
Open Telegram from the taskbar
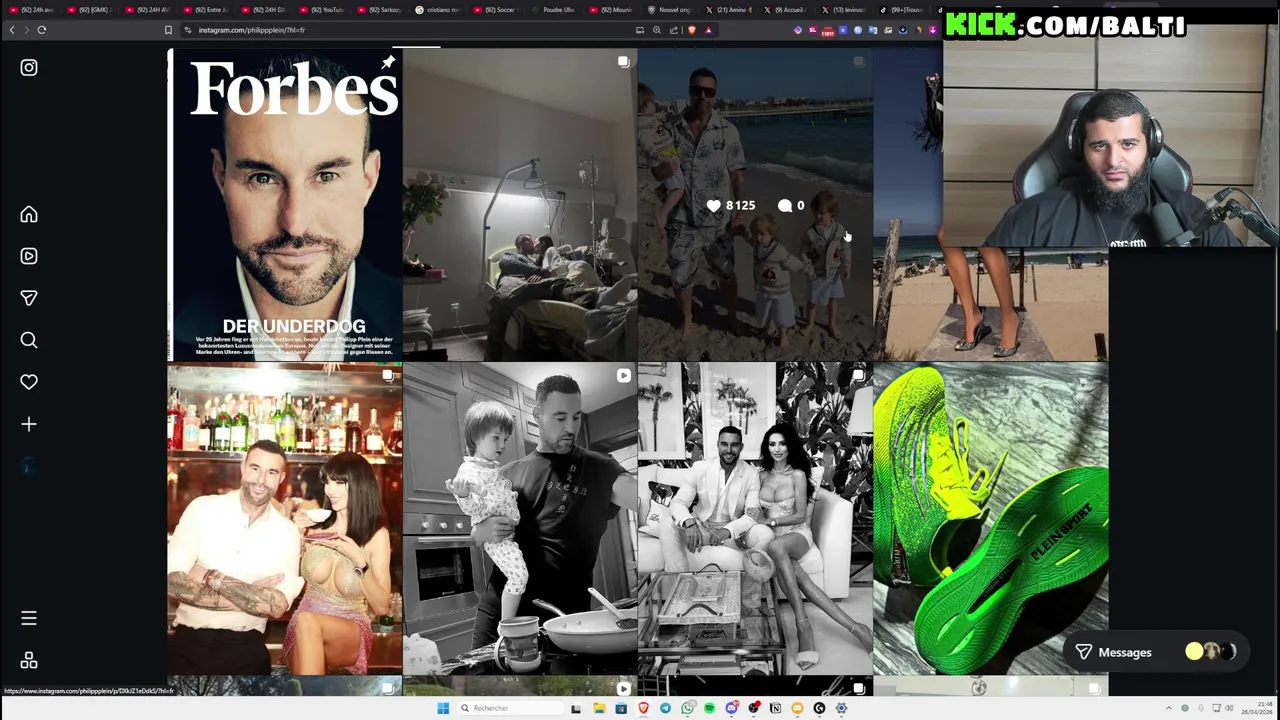coord(665,708)
